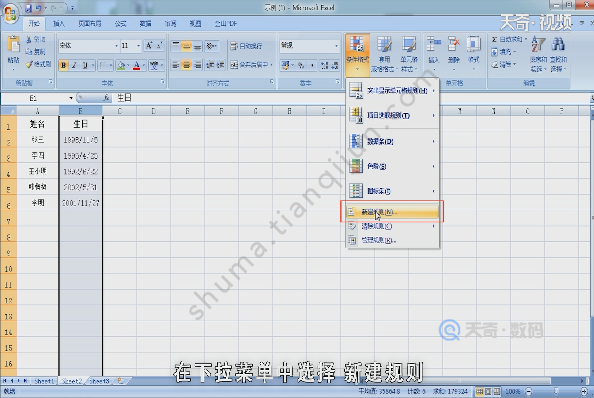Toggle Top Align vertical alignment

(x=175, y=46)
